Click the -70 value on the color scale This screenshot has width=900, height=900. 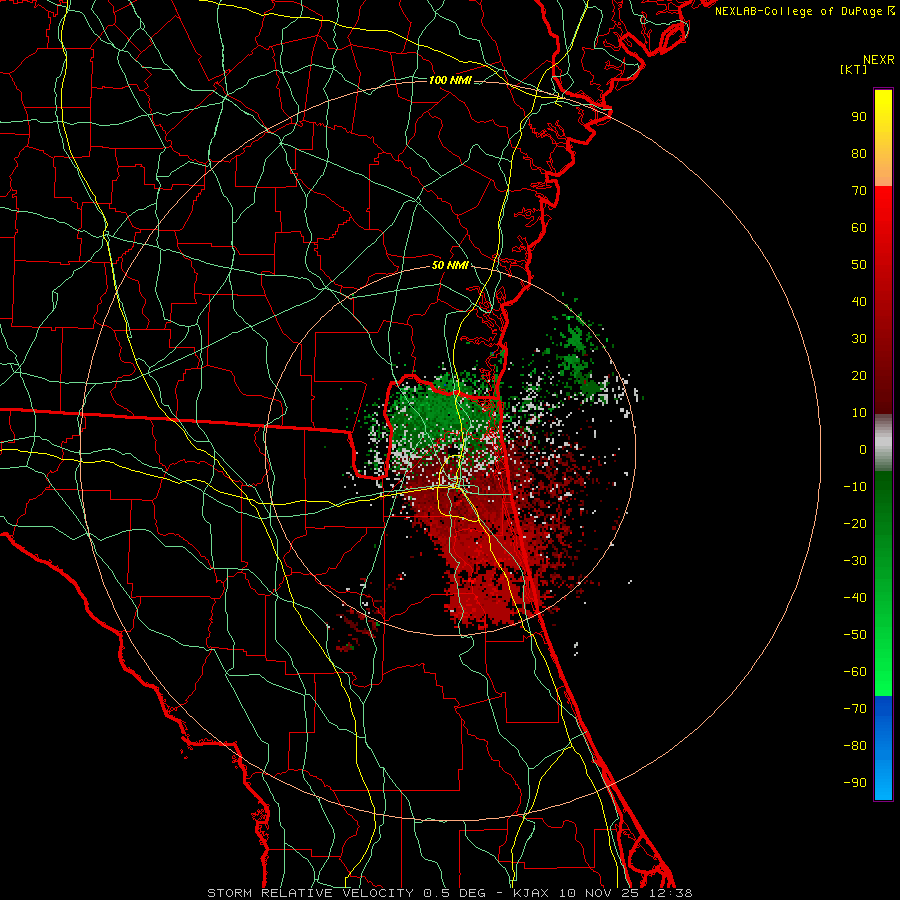855,708
